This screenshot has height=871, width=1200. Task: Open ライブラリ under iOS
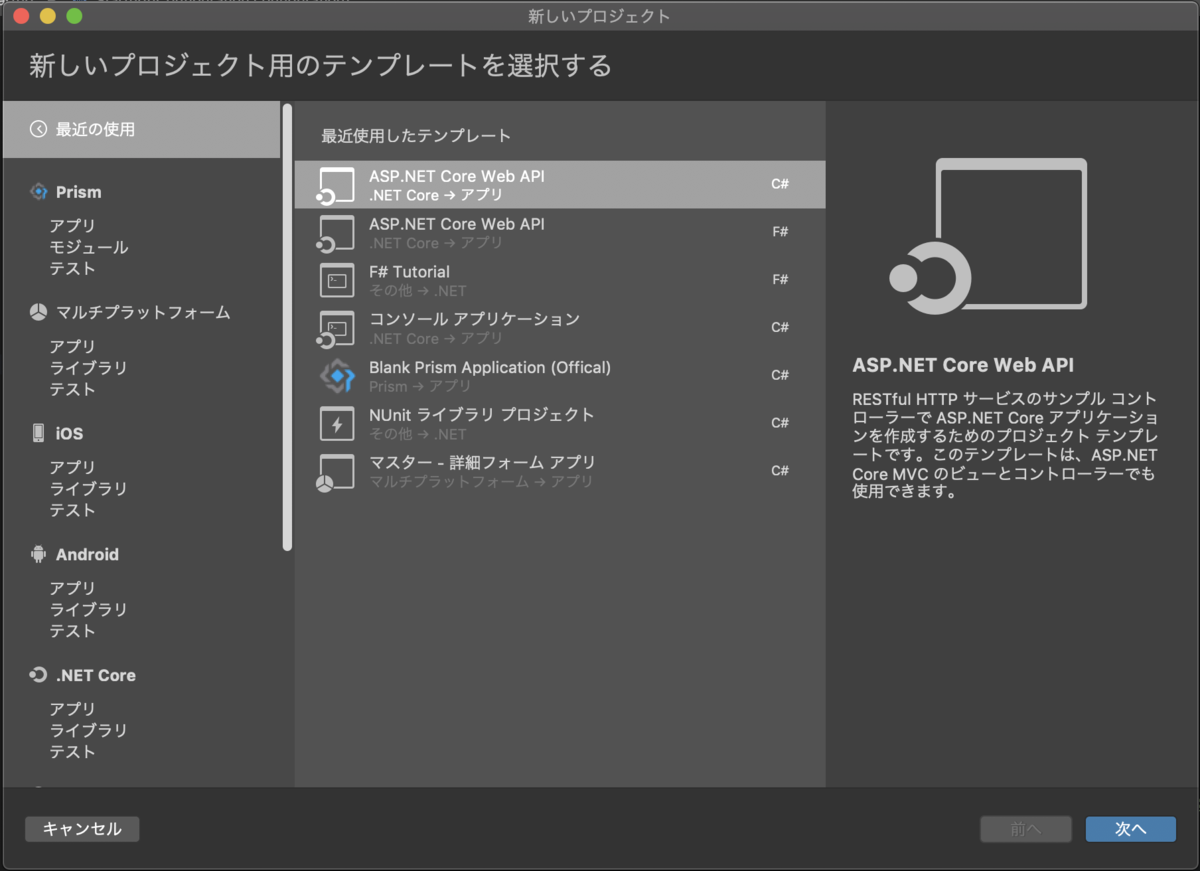[x=89, y=489]
